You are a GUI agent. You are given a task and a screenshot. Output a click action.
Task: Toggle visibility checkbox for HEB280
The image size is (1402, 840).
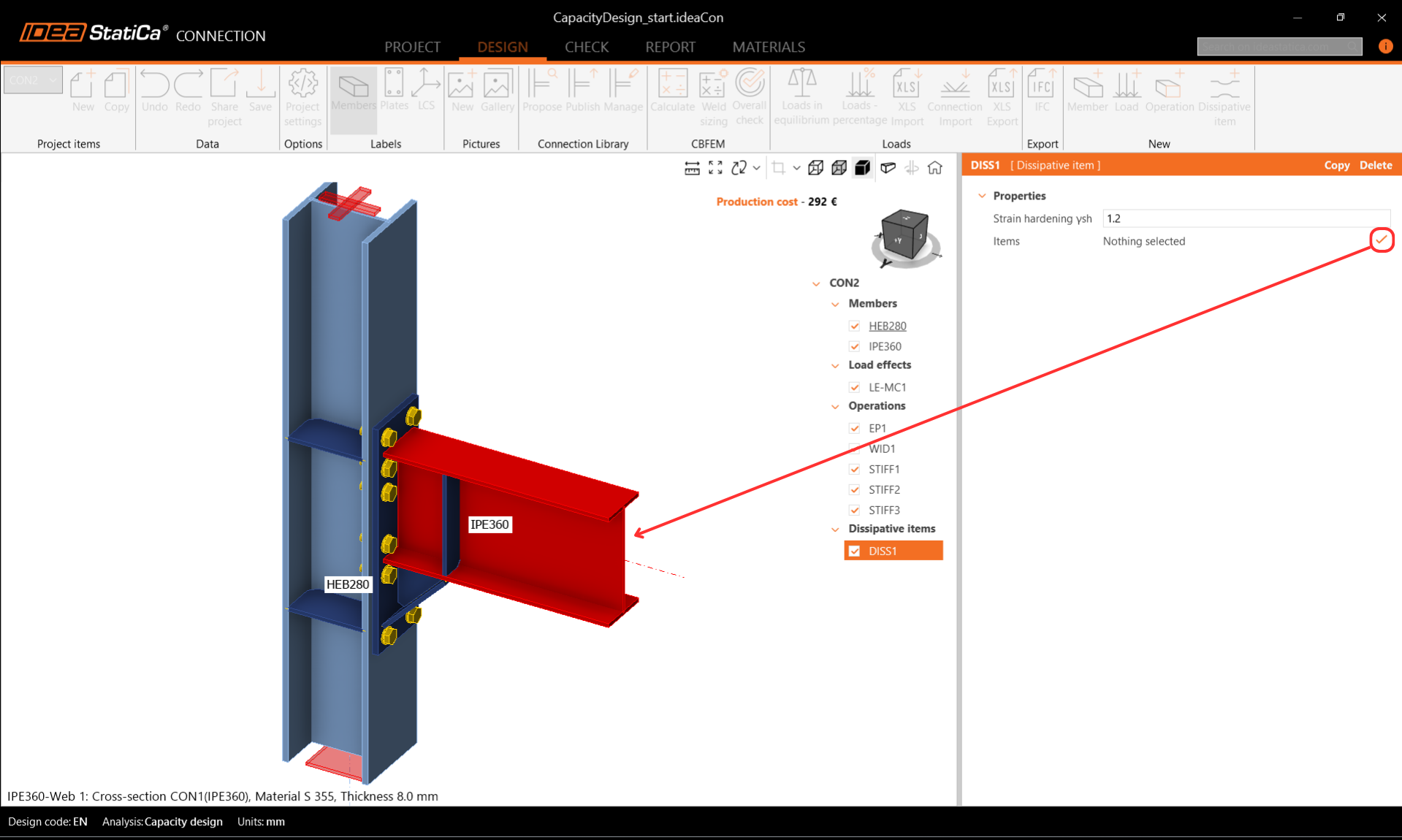pos(854,326)
